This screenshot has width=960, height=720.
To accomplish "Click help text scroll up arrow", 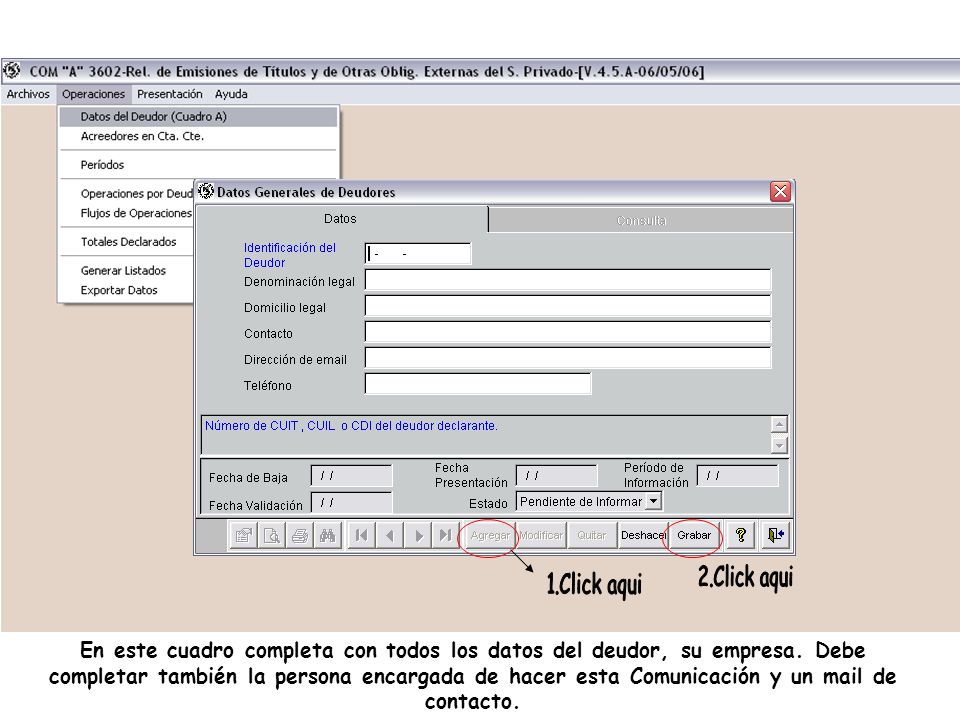I will pos(779,424).
